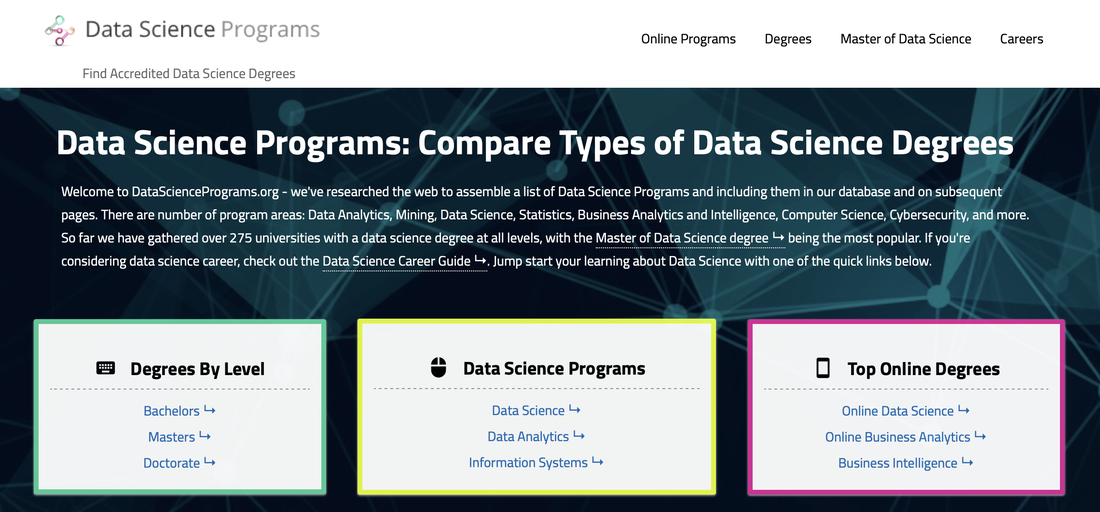Open the Degrees navigation item
The width and height of the screenshot is (1100, 512).
[x=788, y=39]
